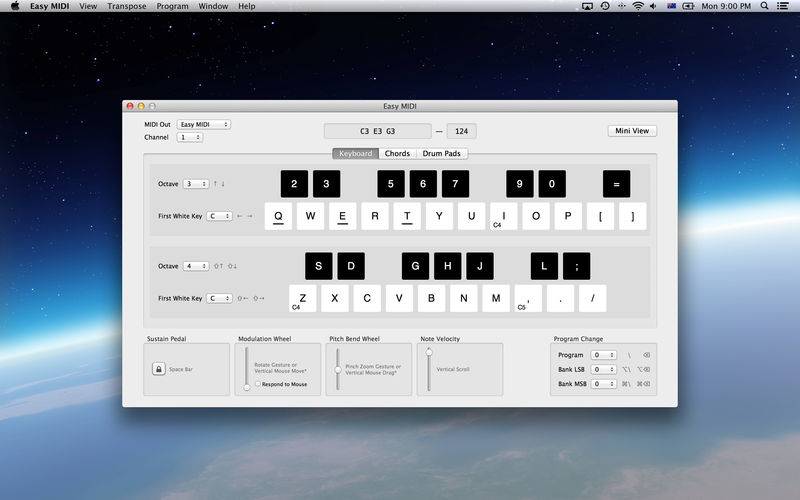Screen dimensions: 800x500
Task: Play the white comma key marked C5
Action: click(528, 298)
